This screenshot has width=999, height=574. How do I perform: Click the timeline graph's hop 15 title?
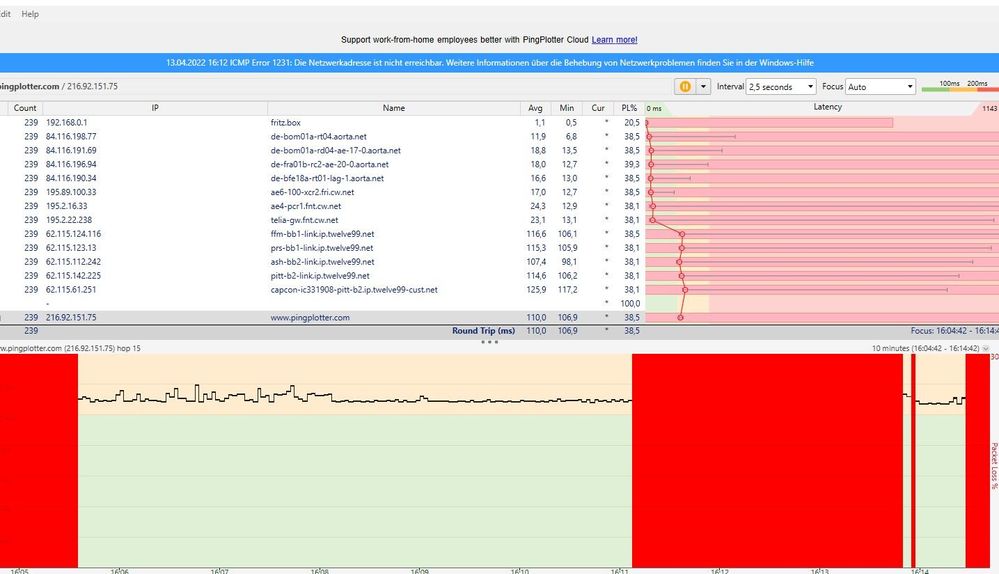click(70, 348)
